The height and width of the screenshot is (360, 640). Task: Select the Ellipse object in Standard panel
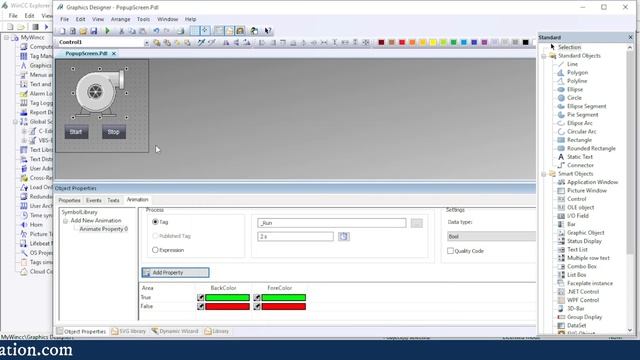pos(575,89)
